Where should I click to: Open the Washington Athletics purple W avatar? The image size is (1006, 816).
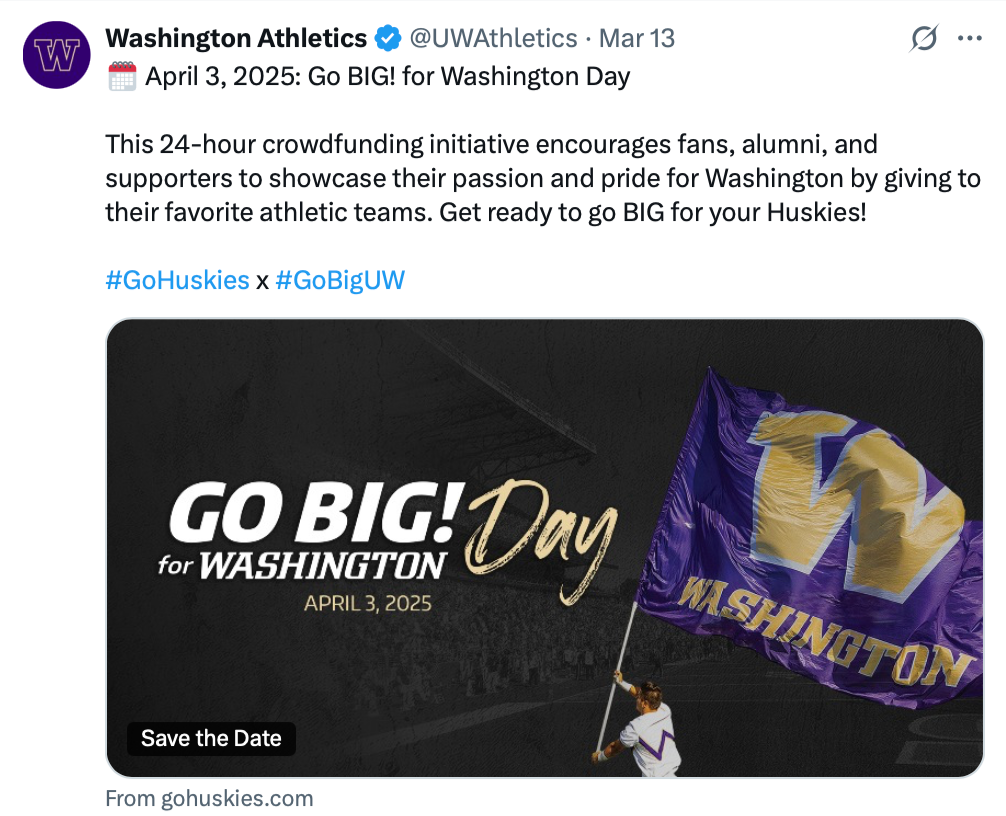pyautogui.click(x=56, y=55)
